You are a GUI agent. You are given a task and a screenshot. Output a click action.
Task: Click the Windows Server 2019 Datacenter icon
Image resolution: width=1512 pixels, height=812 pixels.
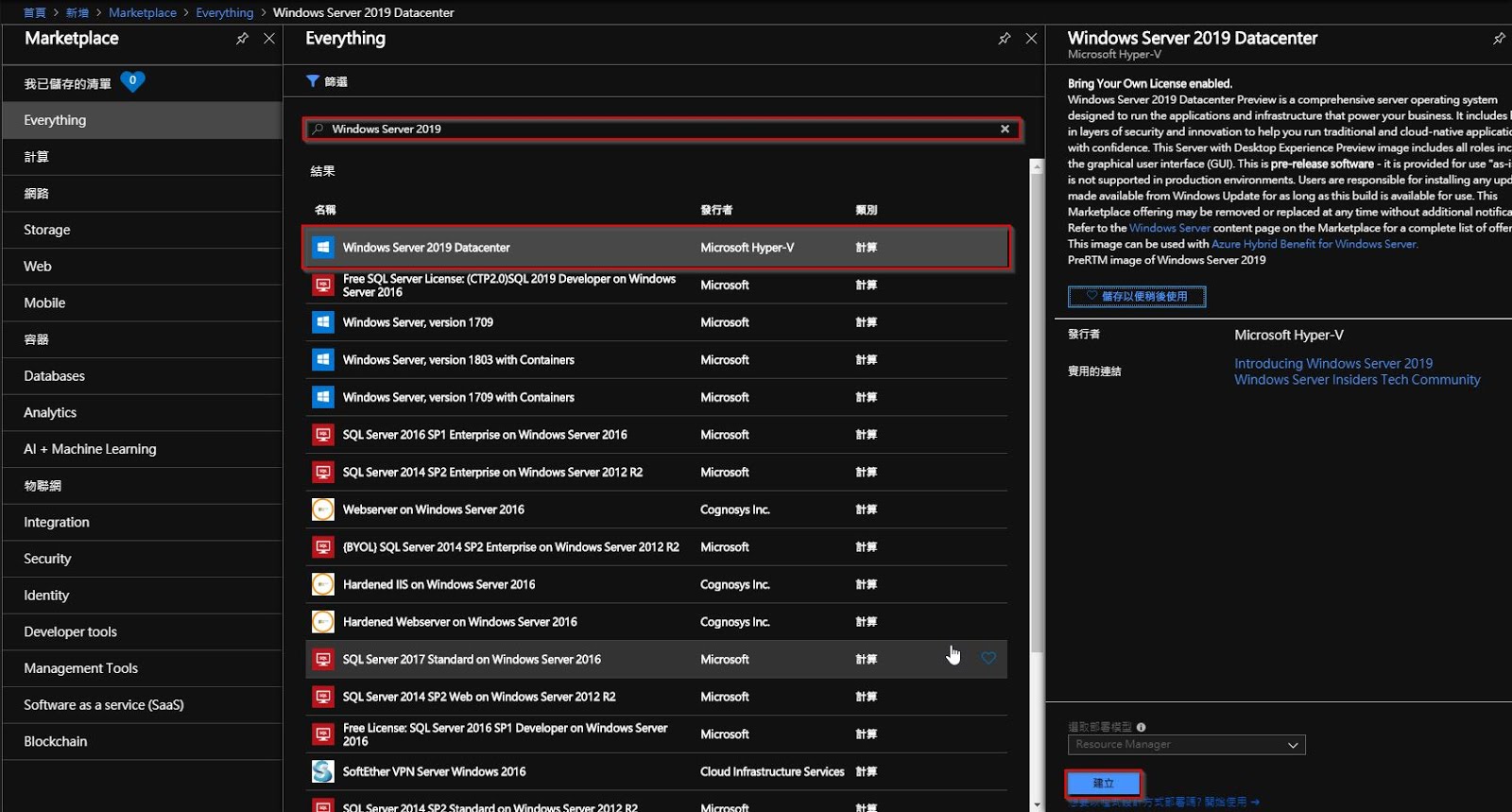(323, 248)
